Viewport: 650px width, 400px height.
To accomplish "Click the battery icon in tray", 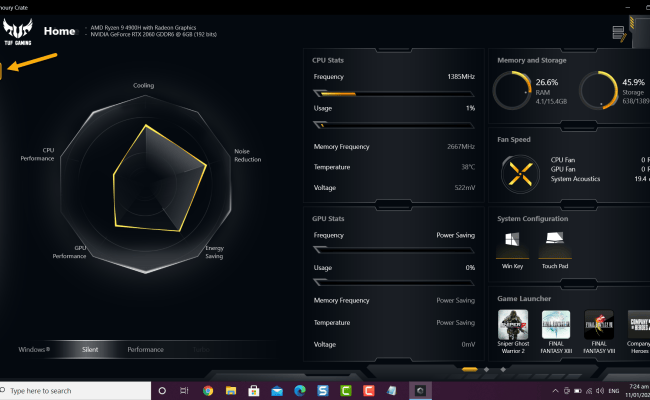I will pyautogui.click(x=578, y=391).
